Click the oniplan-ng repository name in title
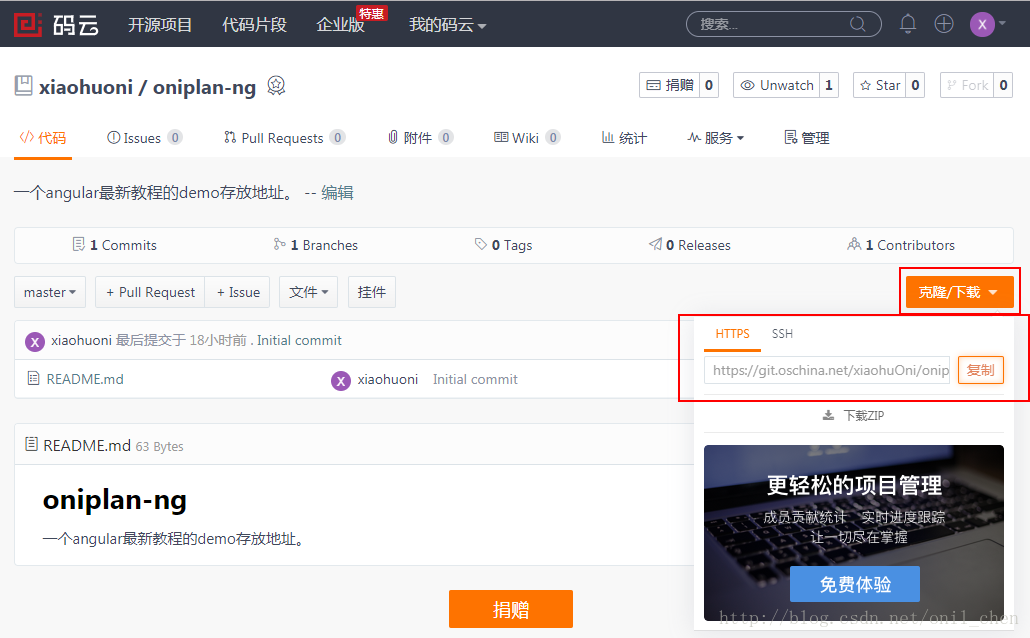 tap(204, 87)
